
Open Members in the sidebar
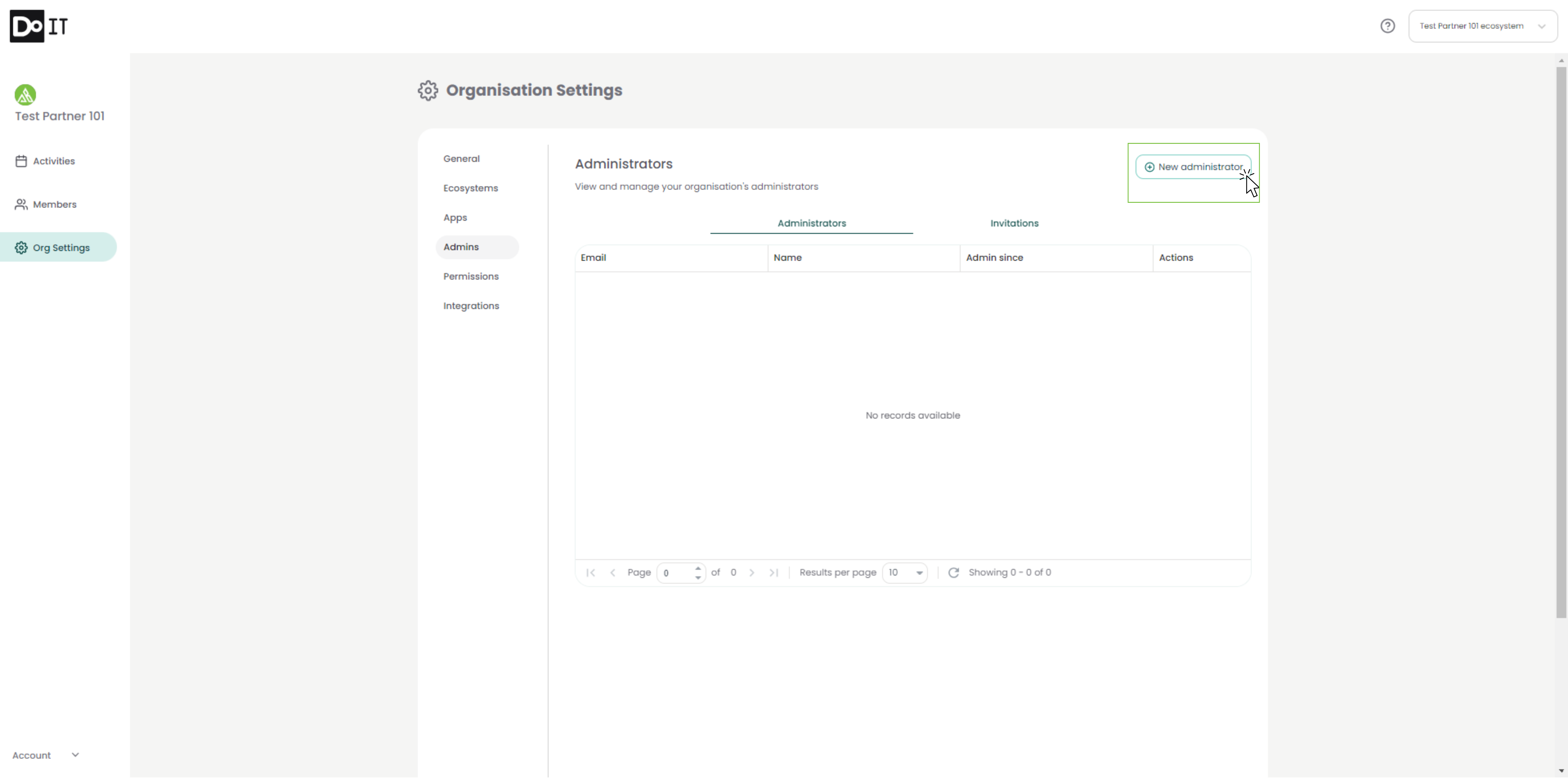tap(54, 205)
